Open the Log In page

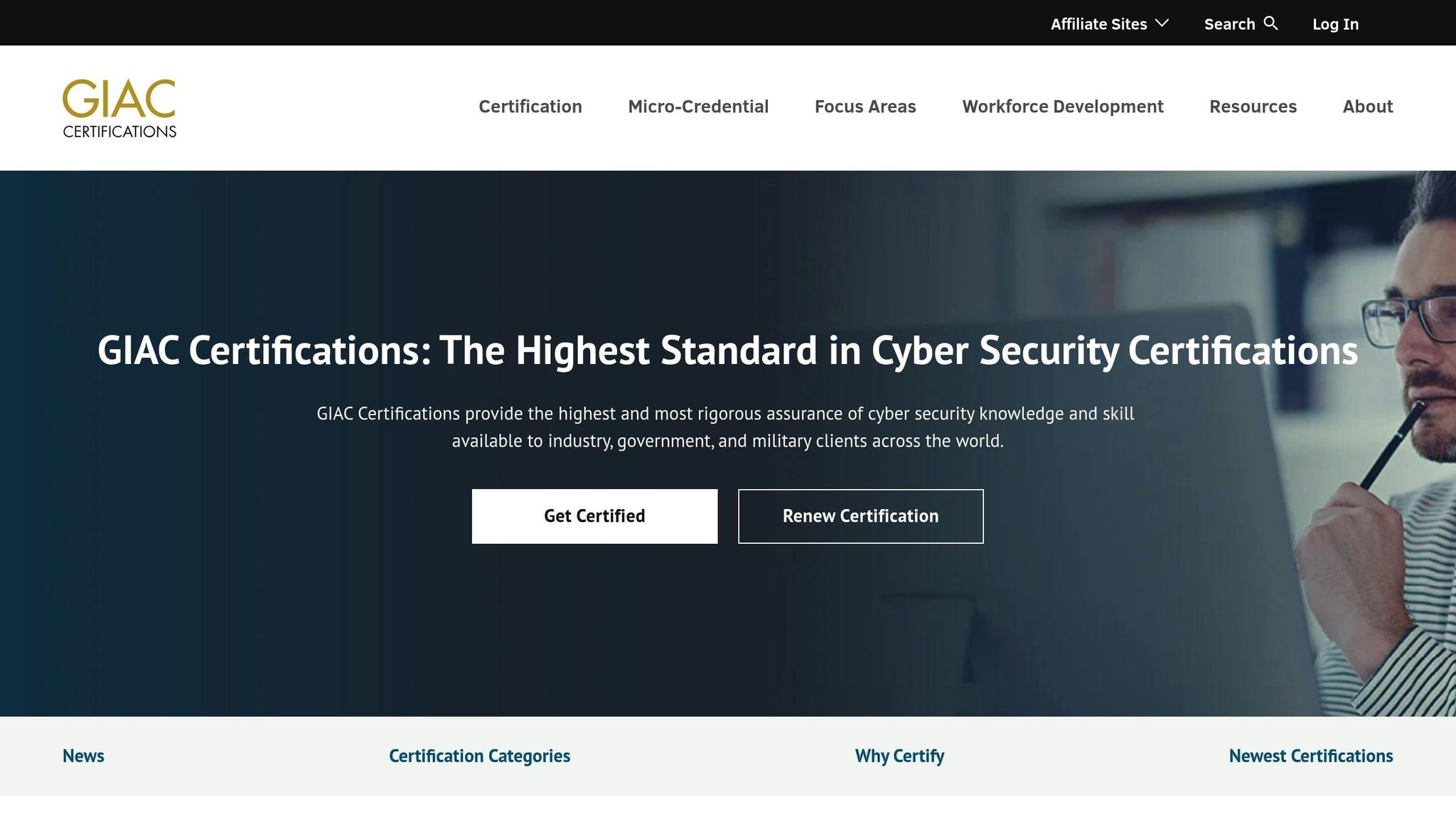click(x=1335, y=24)
